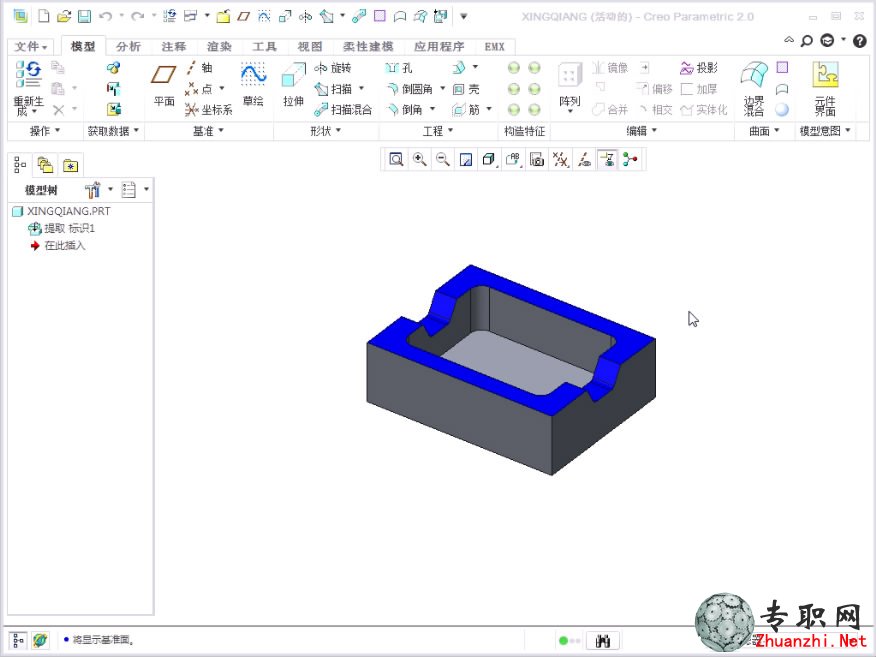
Task: Open the Pattern (阵列) tool
Action: click(x=569, y=85)
